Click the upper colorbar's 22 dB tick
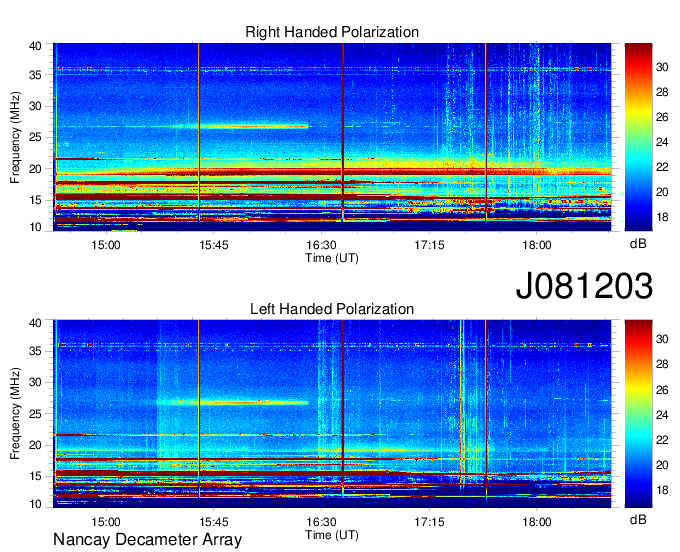The width and height of the screenshot is (680, 552). (662, 167)
